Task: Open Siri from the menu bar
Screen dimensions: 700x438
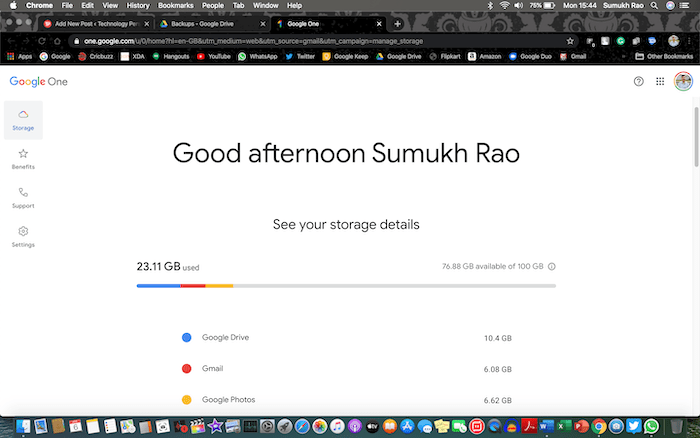Action: point(670,5)
